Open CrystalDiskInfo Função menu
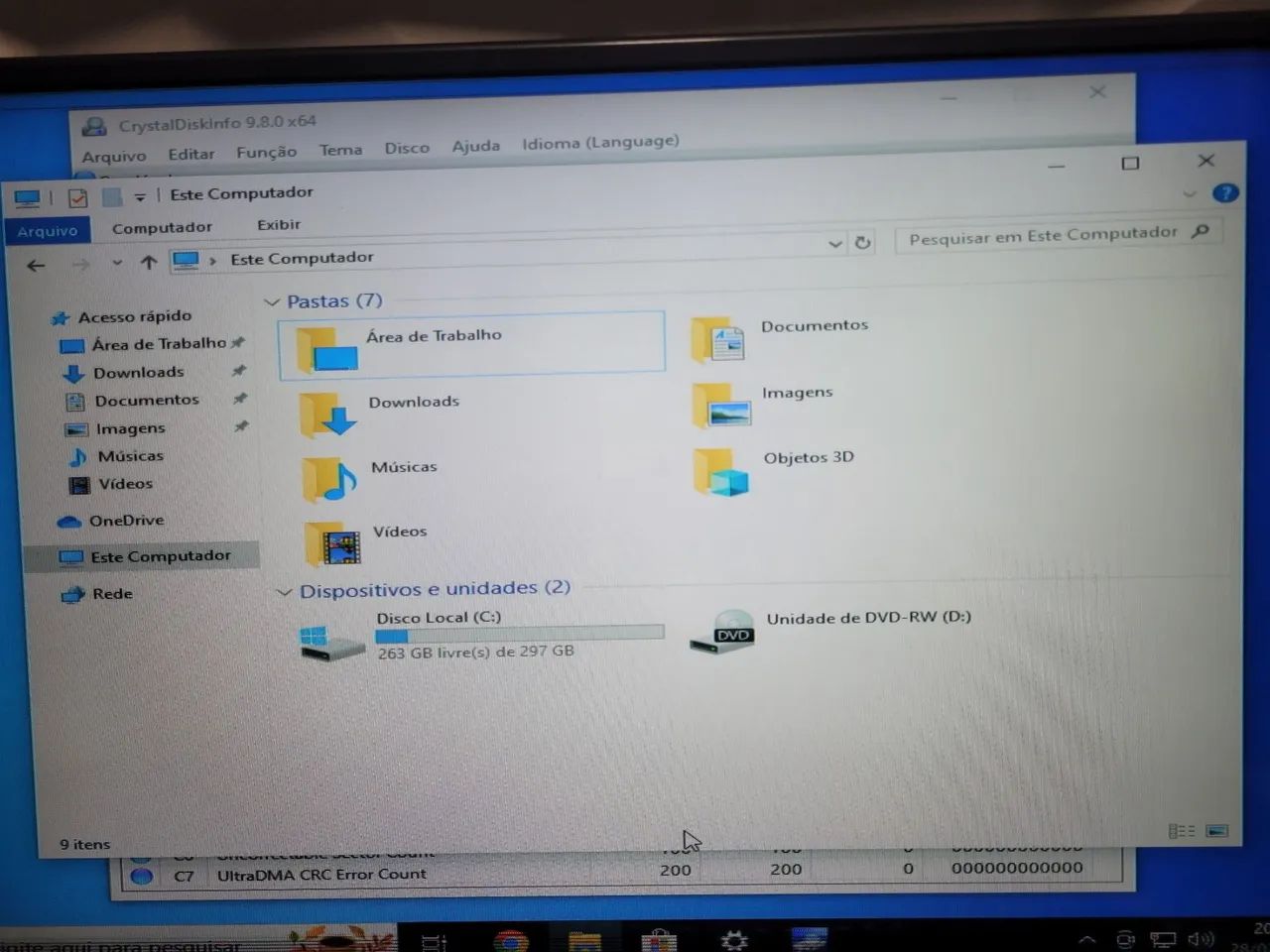 point(266,152)
